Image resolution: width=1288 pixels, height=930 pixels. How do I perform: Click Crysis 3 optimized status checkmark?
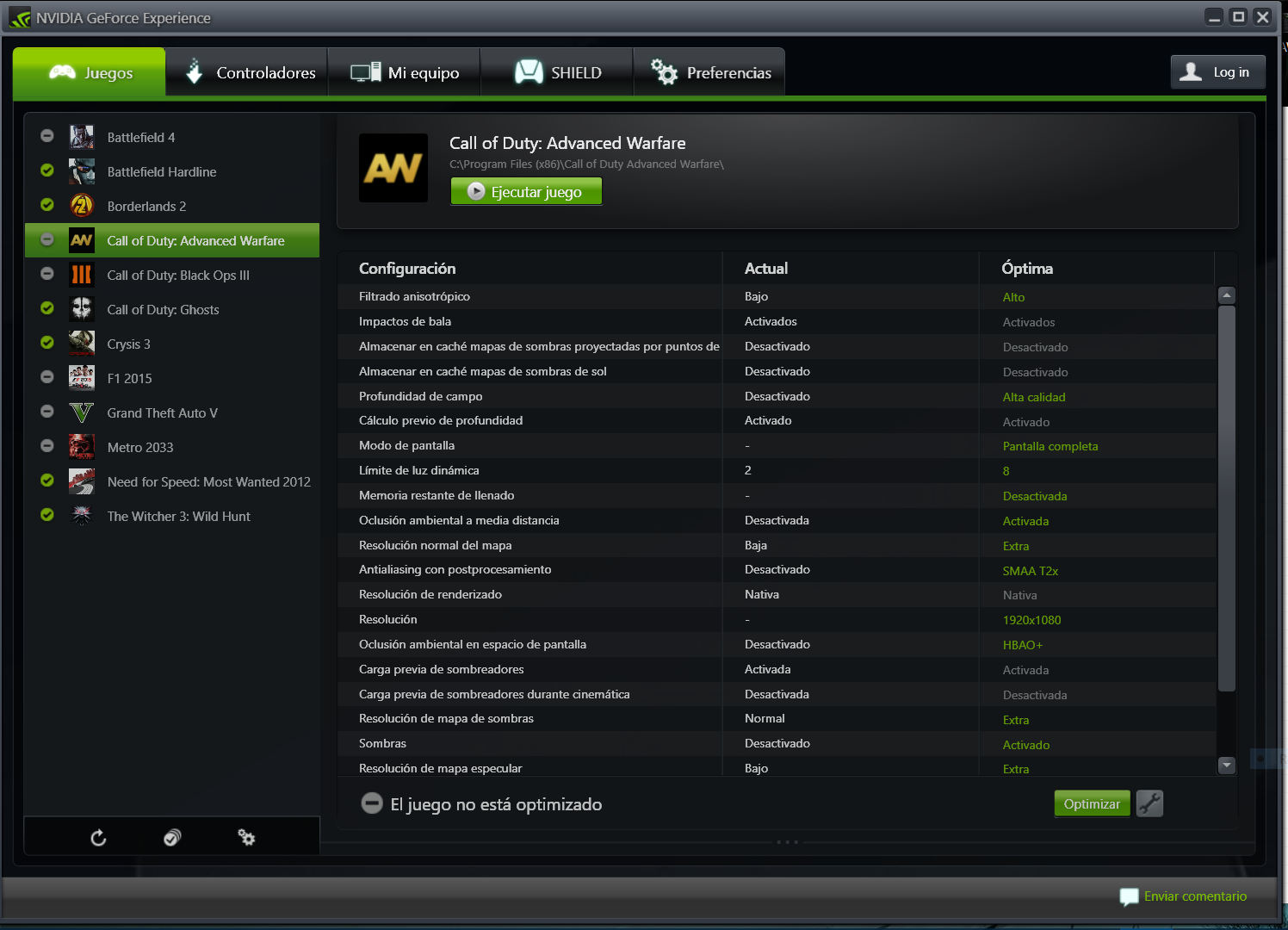point(47,343)
